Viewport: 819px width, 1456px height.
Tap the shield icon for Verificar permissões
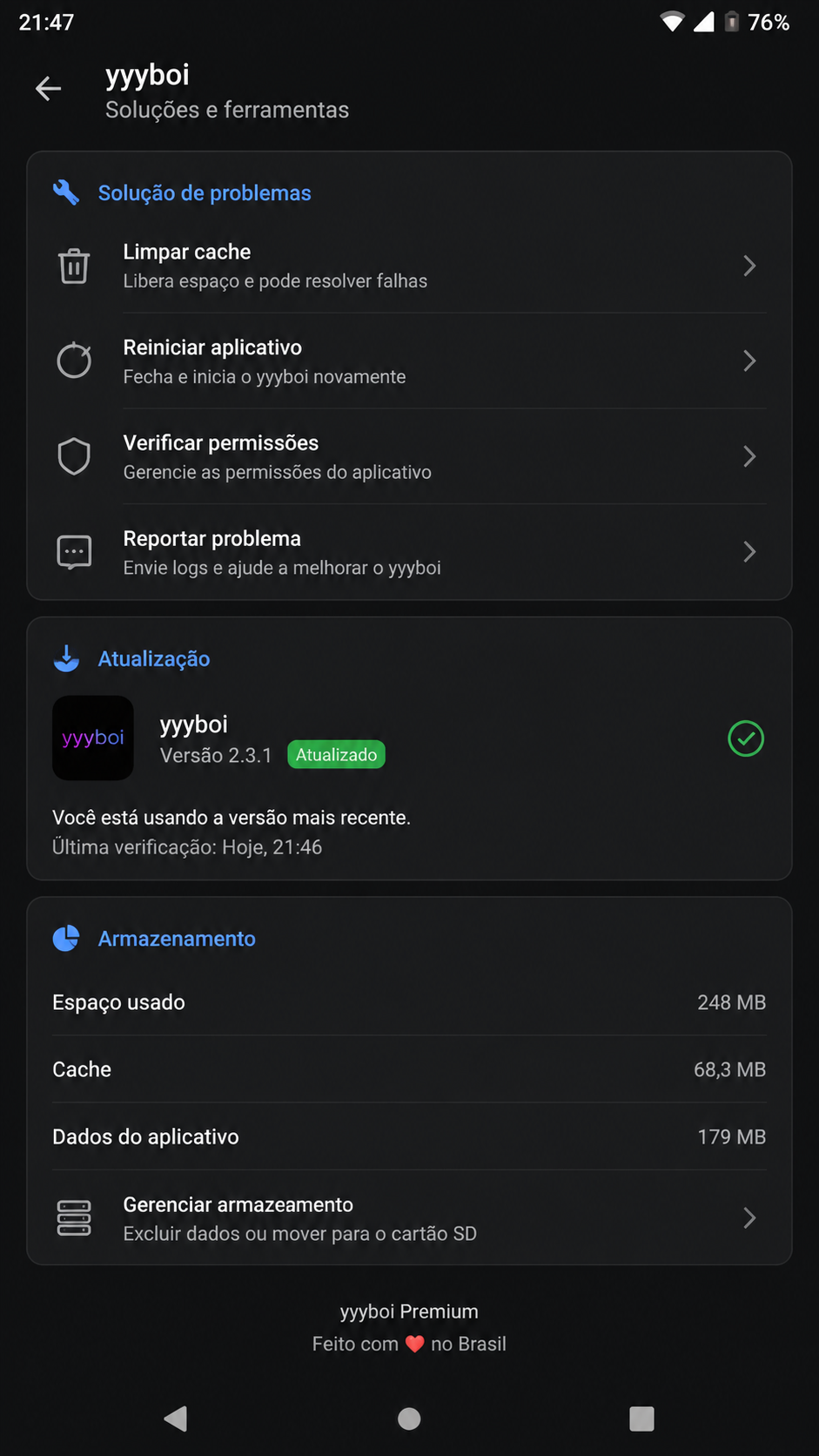pyautogui.click(x=74, y=456)
